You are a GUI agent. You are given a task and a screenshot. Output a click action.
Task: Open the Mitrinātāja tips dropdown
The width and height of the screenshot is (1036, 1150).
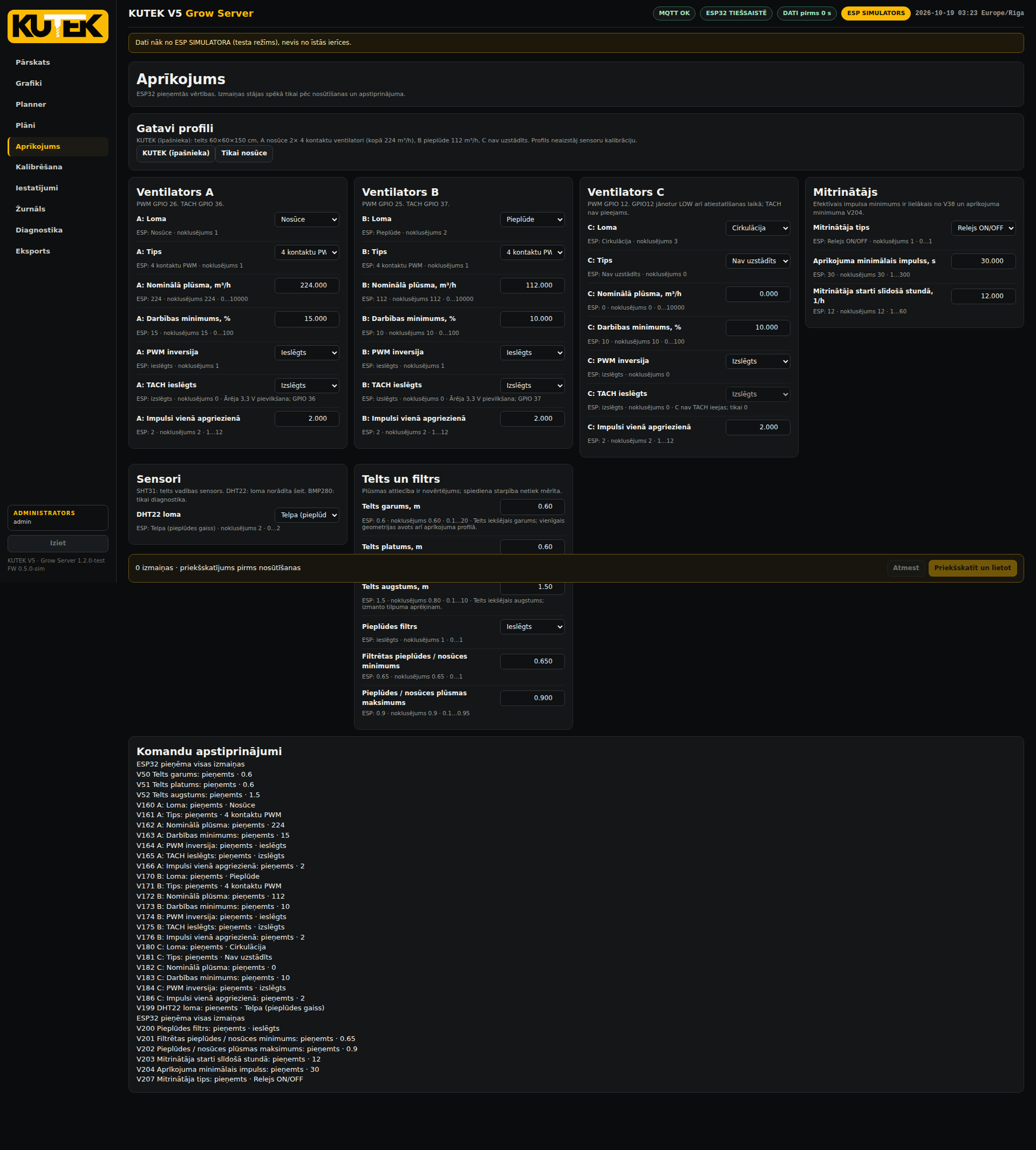pos(983,228)
